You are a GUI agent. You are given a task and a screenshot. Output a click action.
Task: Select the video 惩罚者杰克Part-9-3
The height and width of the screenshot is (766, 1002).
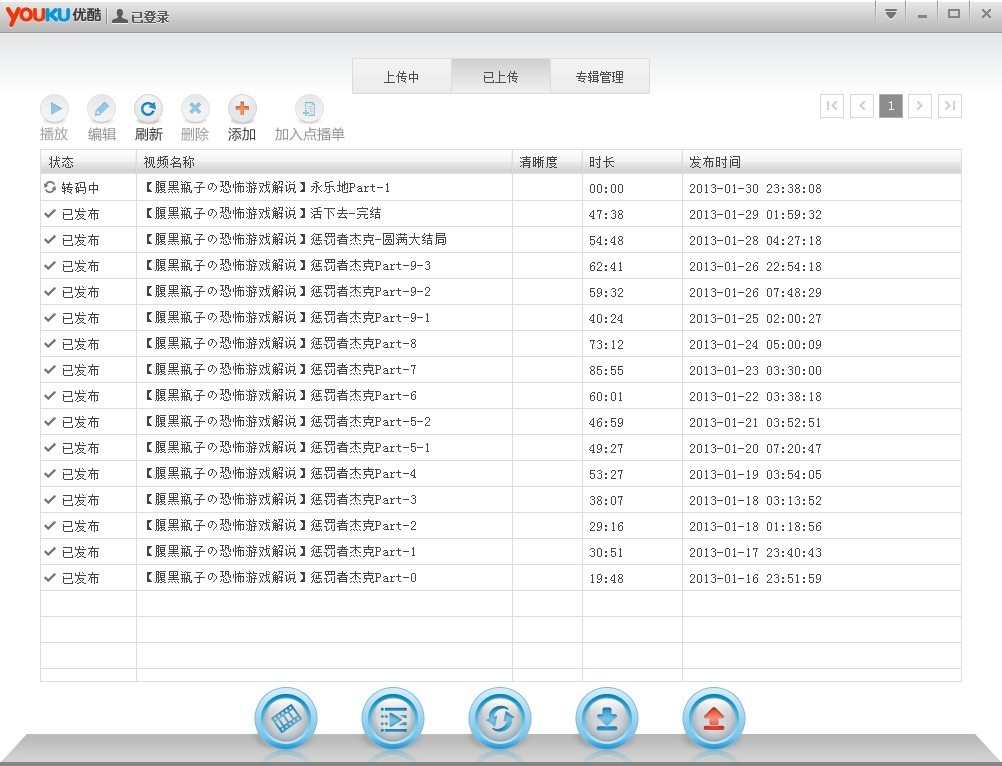[x=287, y=266]
